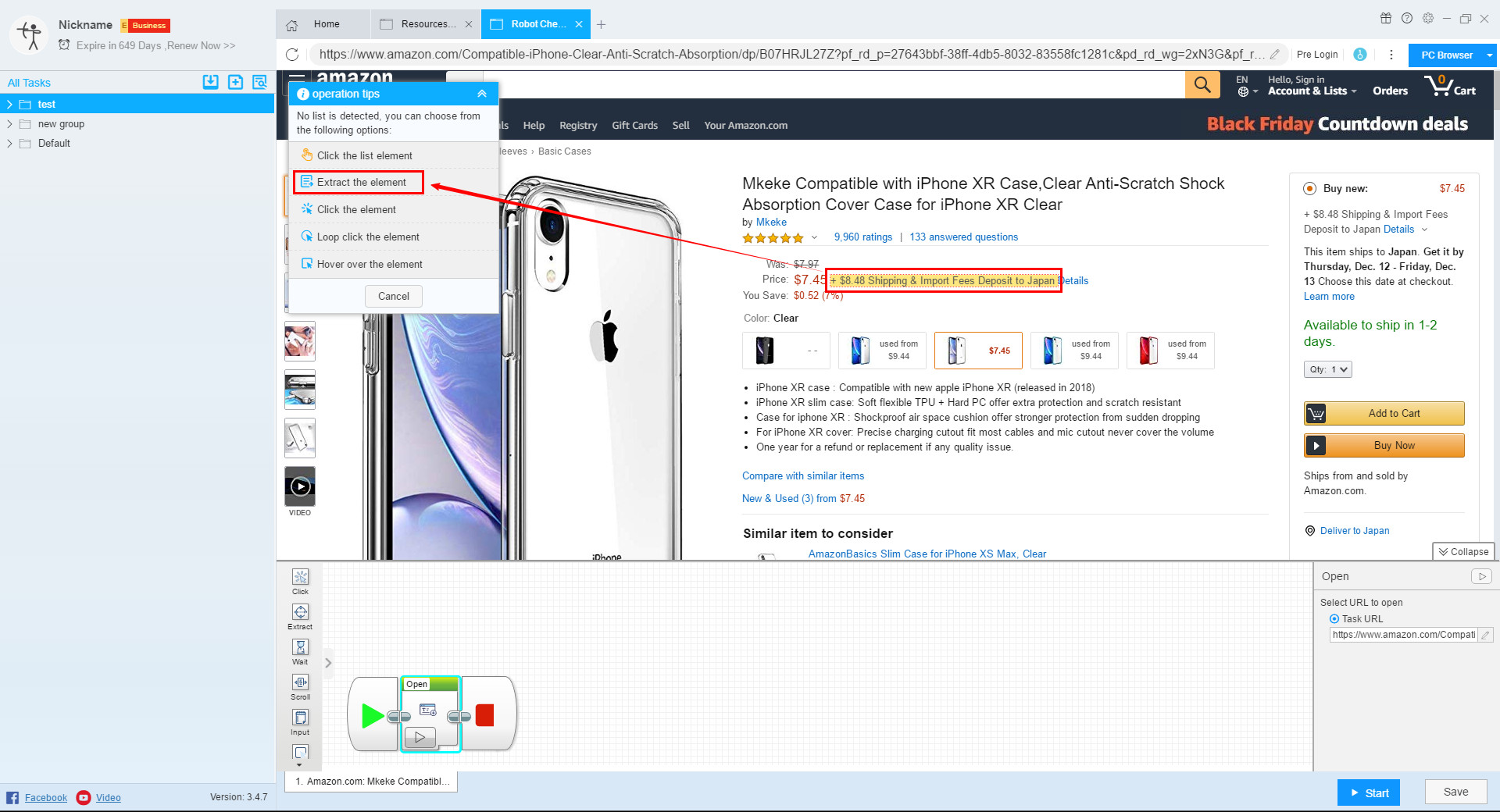Create a new task using the plus icon
Screen dimensions: 1500x812
(x=235, y=82)
